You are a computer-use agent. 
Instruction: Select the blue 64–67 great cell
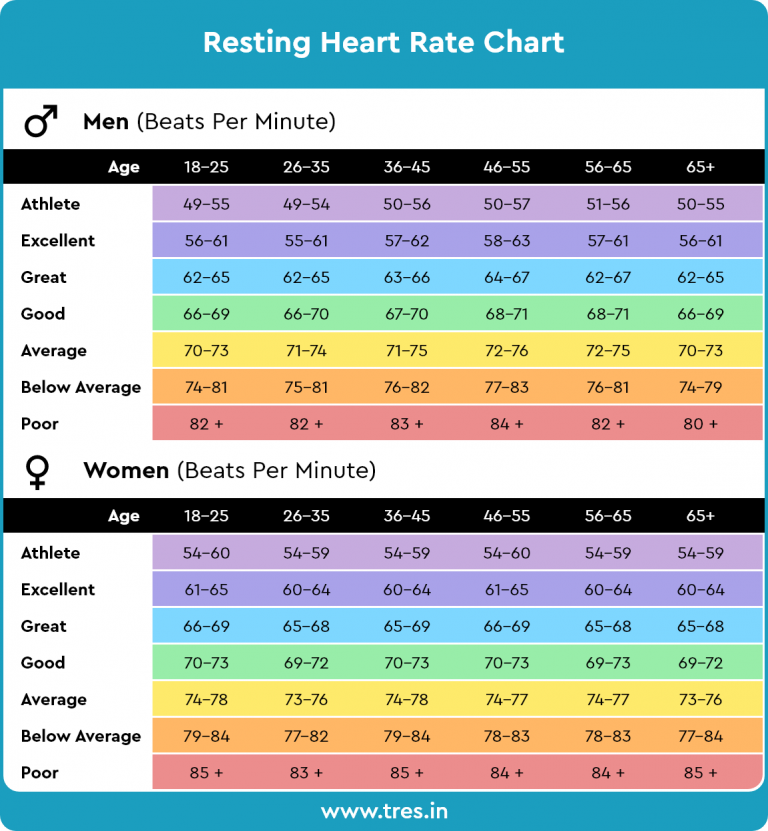click(x=507, y=277)
